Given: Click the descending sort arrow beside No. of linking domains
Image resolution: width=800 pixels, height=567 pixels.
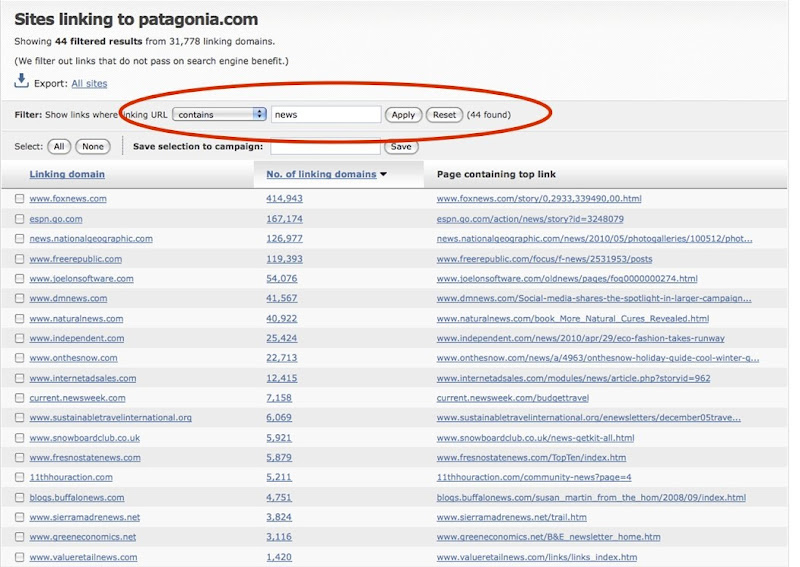Looking at the screenshot, I should click(x=383, y=175).
